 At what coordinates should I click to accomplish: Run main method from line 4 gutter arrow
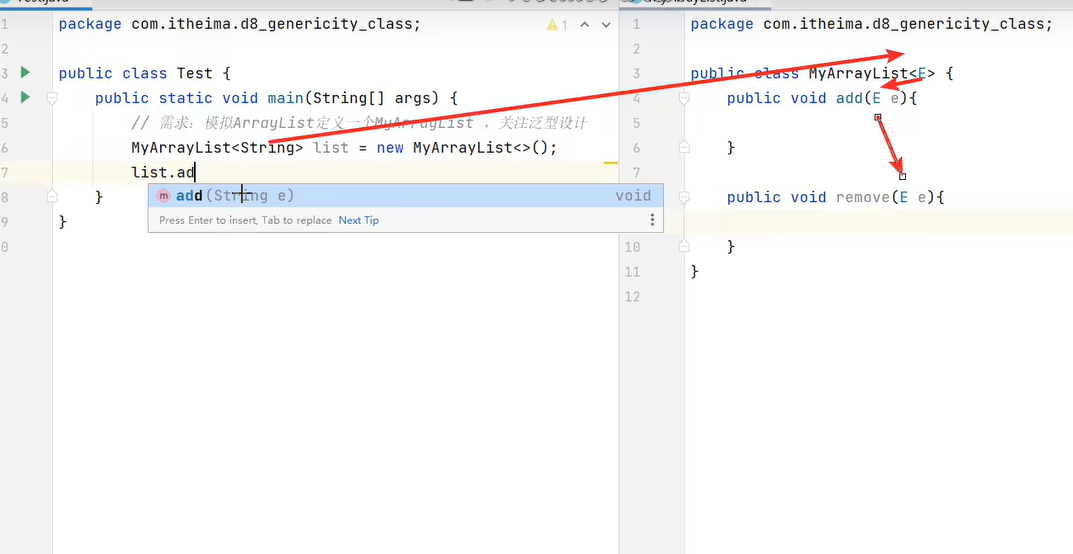coord(25,97)
